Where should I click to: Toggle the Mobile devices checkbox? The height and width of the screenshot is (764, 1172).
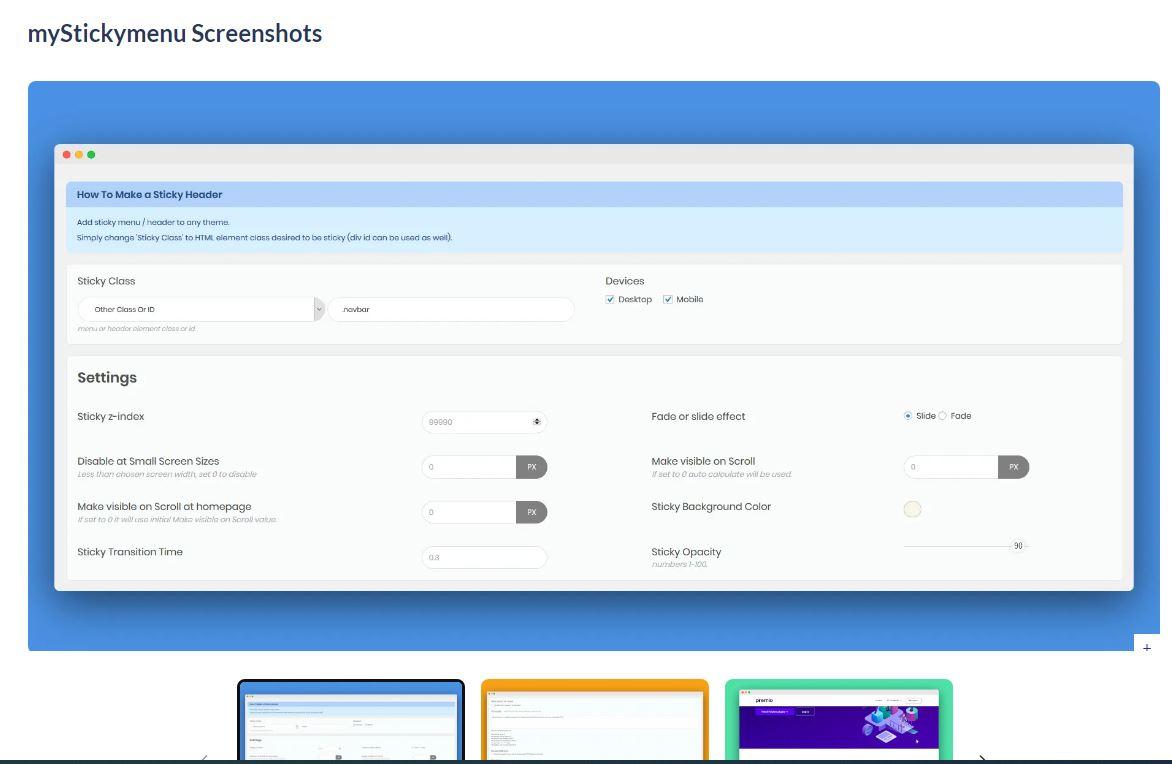[x=667, y=299]
